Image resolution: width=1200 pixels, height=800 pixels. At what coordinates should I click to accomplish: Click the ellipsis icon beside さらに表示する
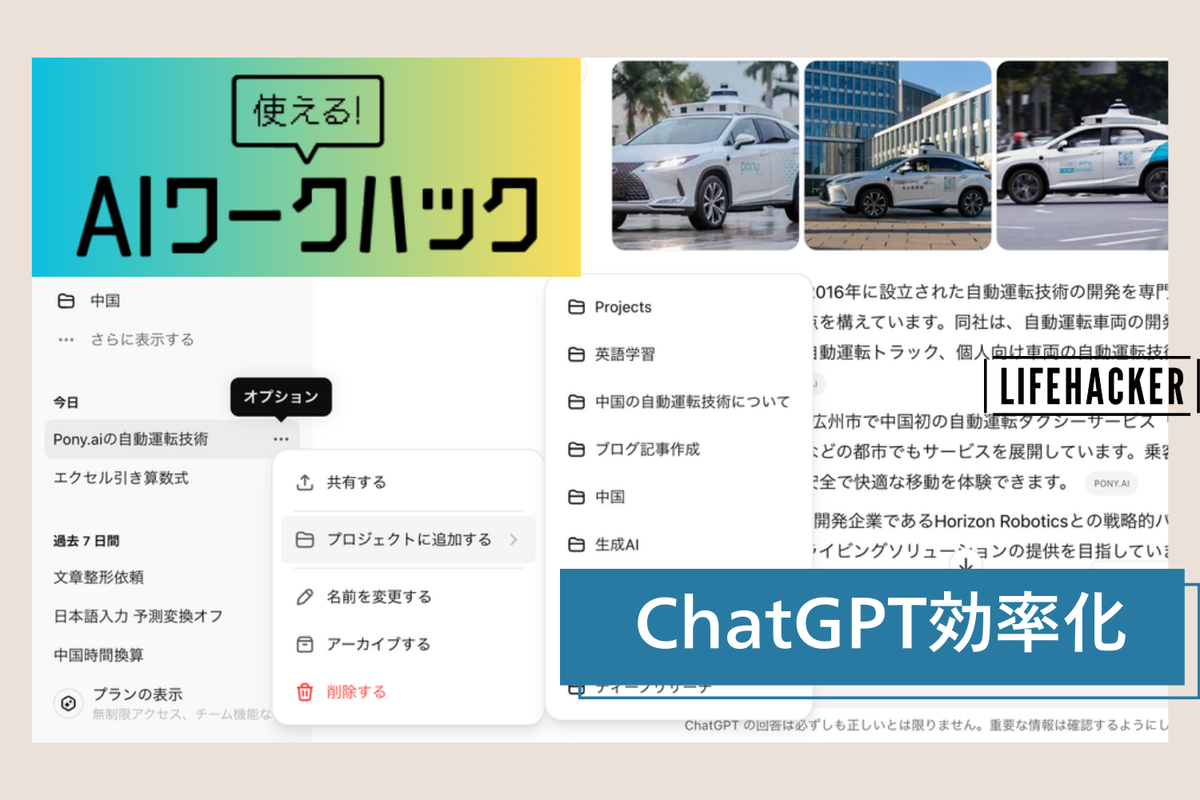(x=66, y=340)
